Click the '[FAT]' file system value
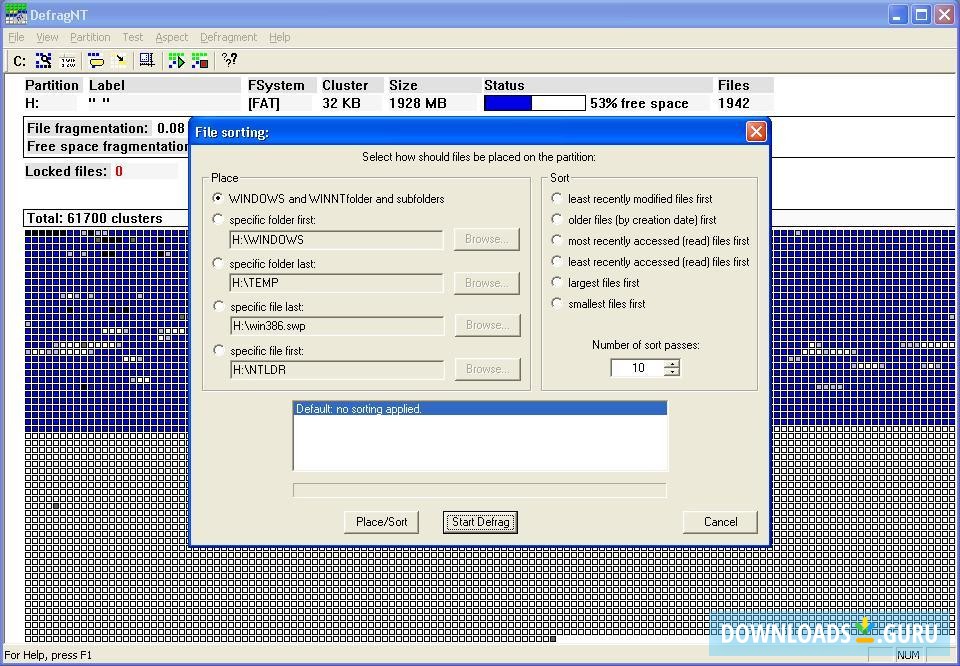The height and width of the screenshot is (666, 960). click(264, 103)
